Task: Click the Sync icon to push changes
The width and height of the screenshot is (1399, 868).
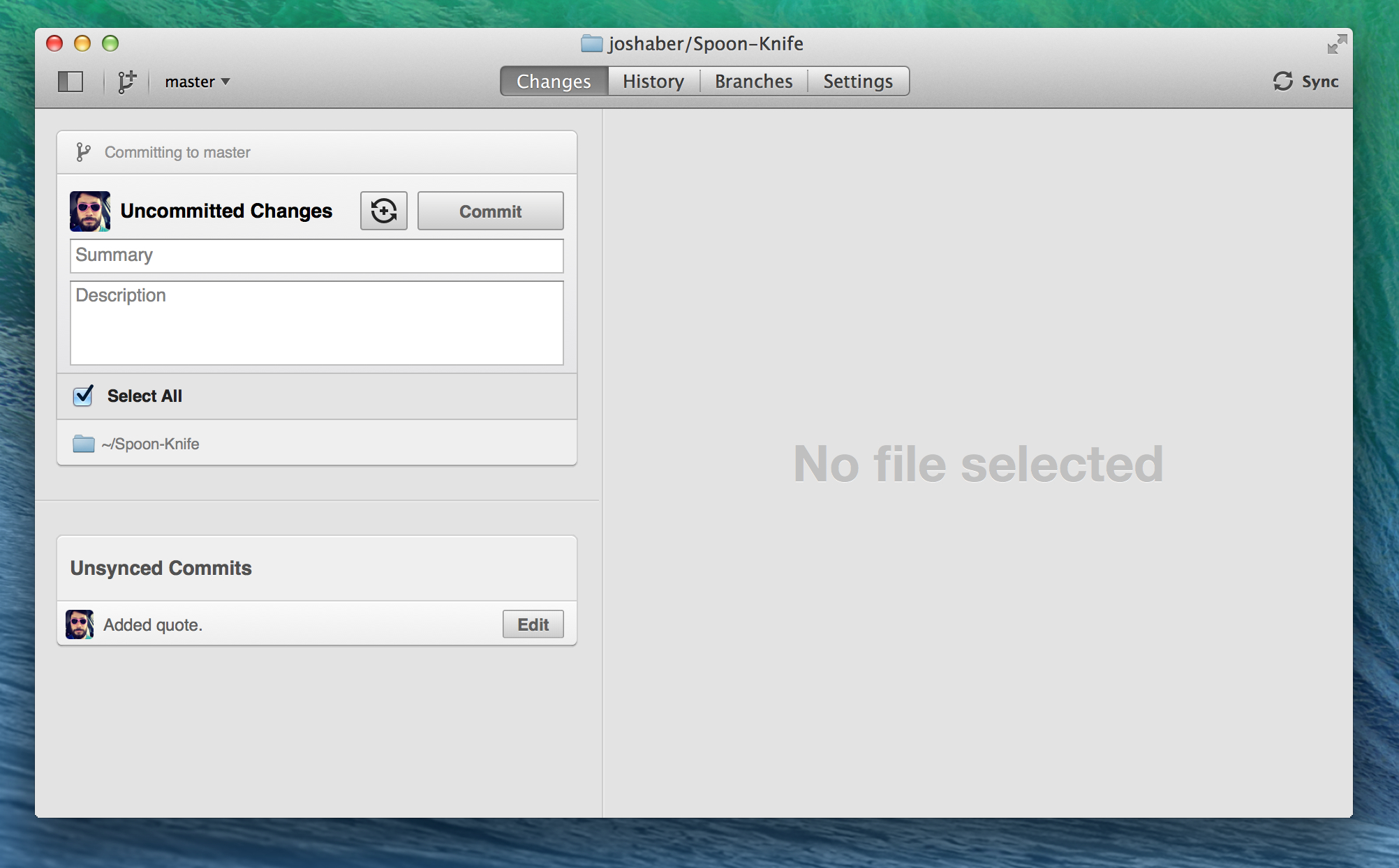Action: (1283, 81)
